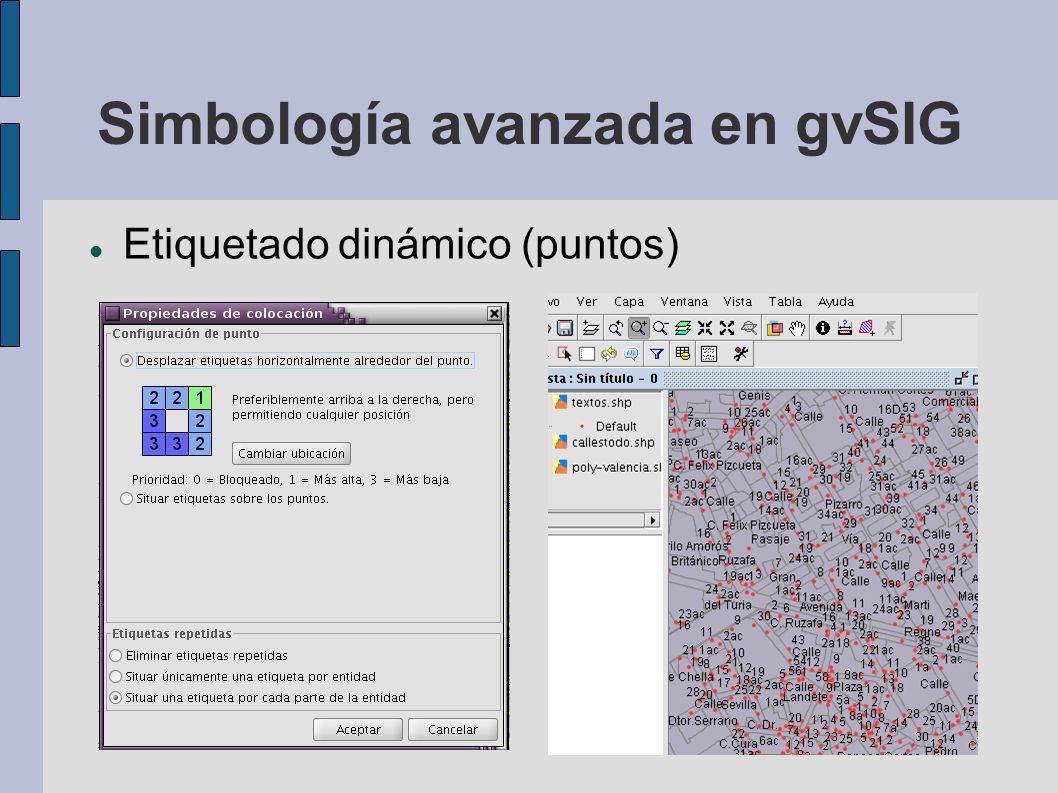Open the attribute table icon
Screen dimensions: 1058x793
[682, 354]
